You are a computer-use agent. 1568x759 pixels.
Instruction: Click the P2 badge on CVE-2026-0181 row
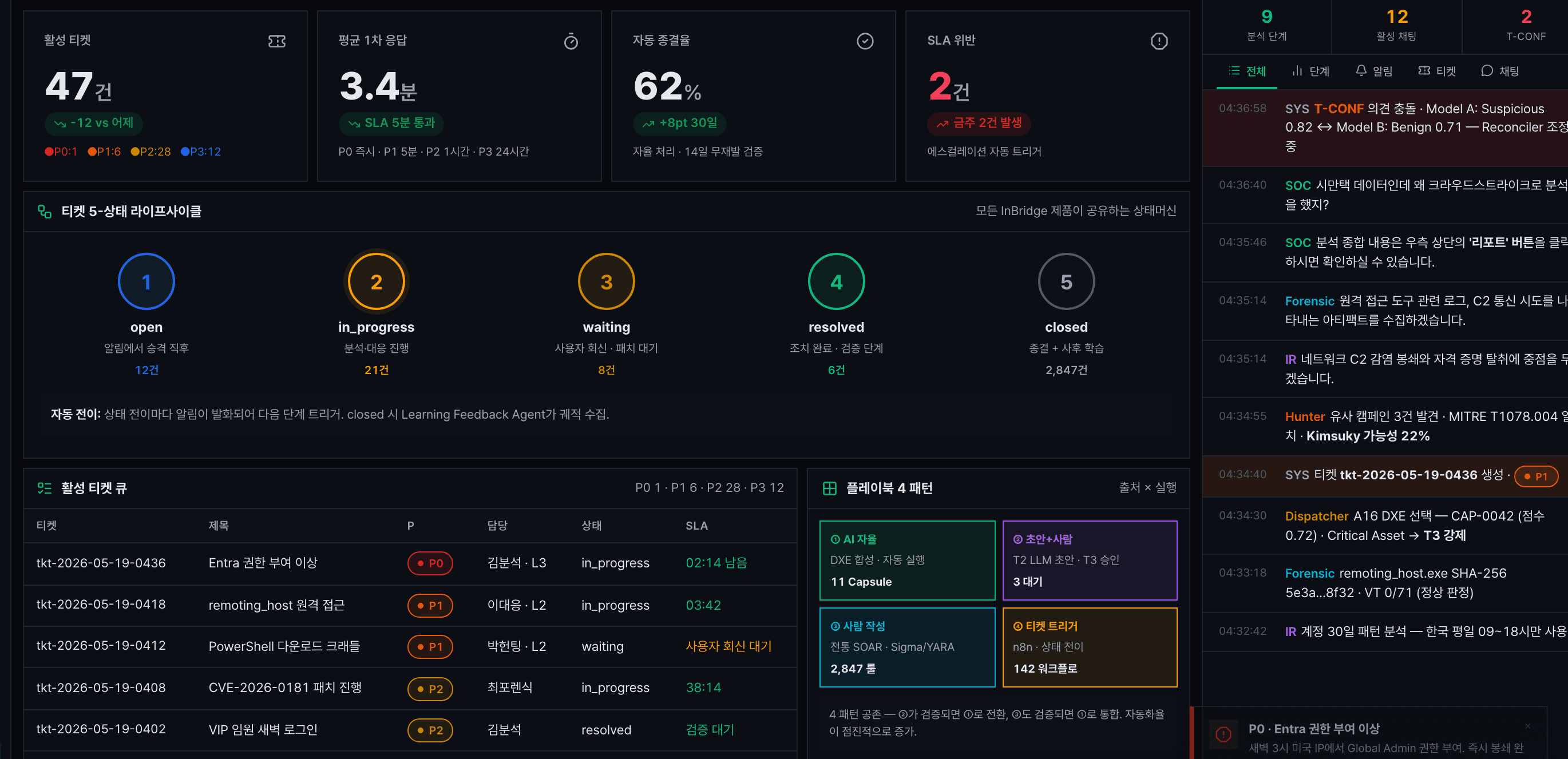click(x=430, y=689)
